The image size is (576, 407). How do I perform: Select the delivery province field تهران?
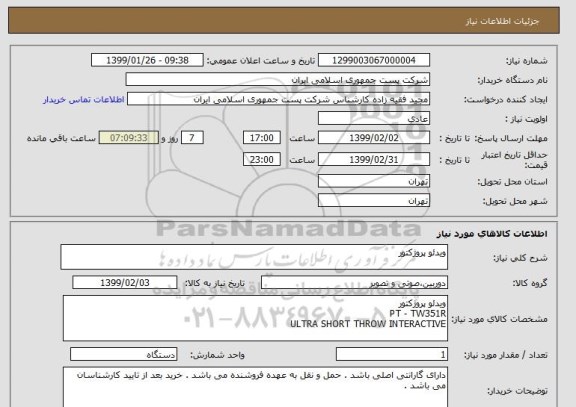tap(374, 181)
